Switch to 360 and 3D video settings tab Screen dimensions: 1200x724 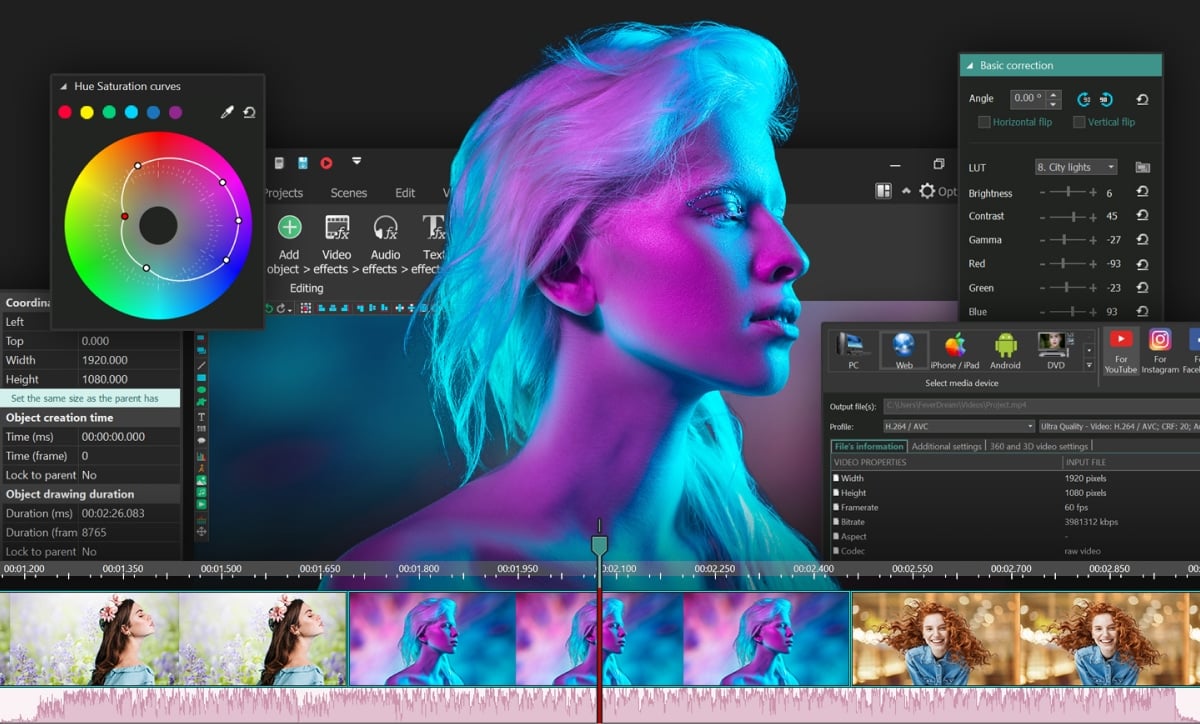pyautogui.click(x=1039, y=446)
